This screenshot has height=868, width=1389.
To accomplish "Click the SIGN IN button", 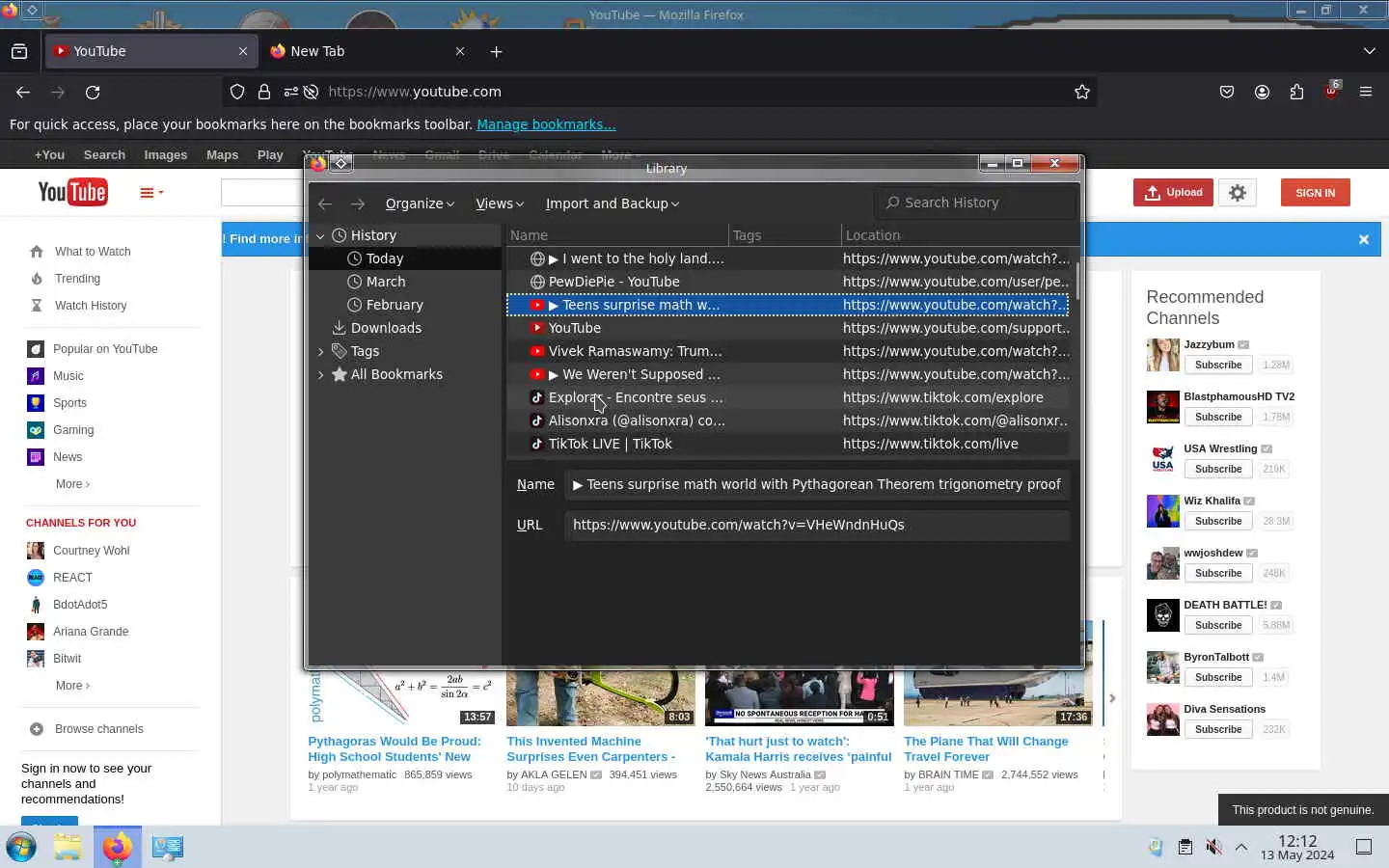I will tap(1315, 193).
